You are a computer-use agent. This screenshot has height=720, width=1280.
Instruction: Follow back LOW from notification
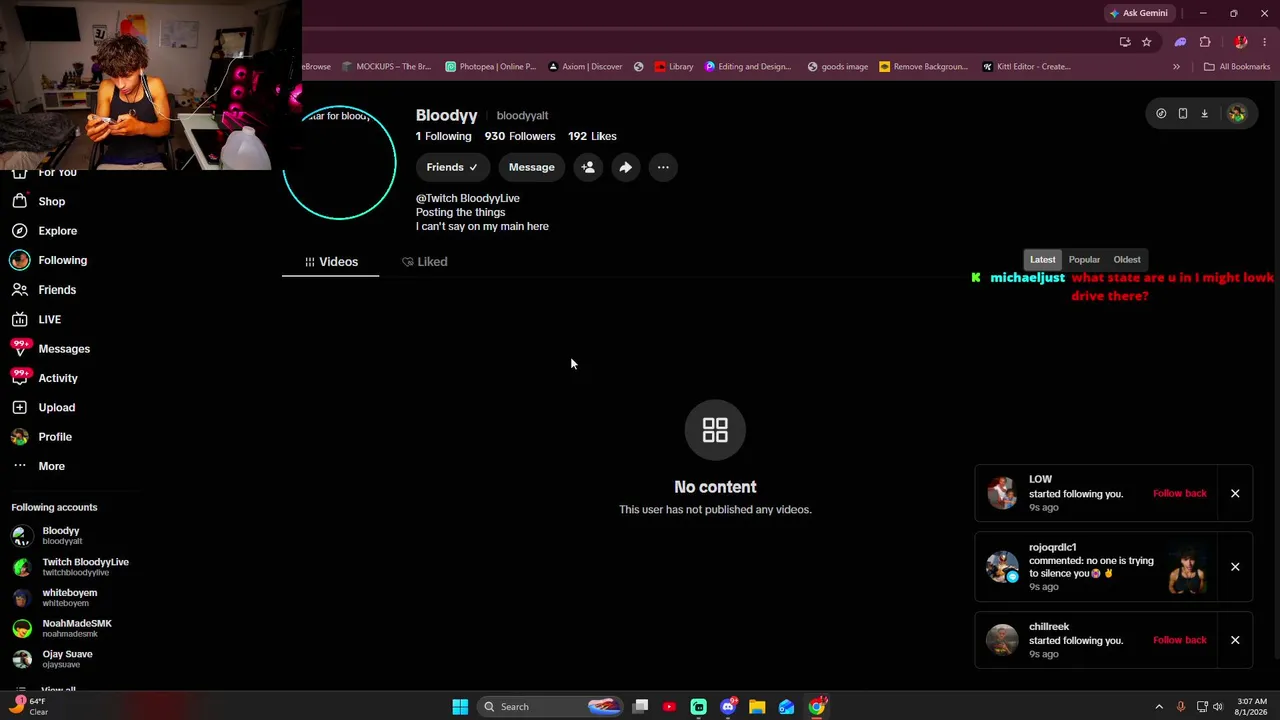pyautogui.click(x=1180, y=493)
